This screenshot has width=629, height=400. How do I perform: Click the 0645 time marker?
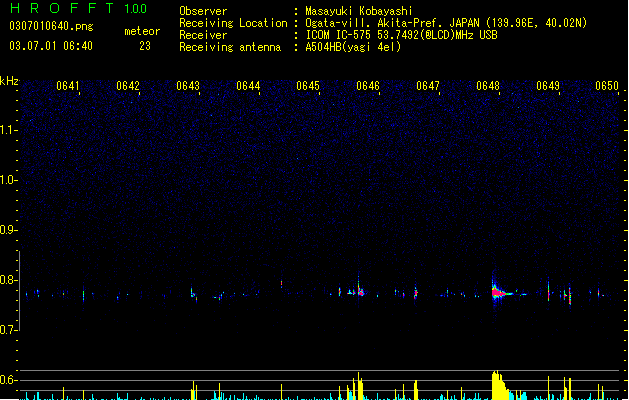coord(308,86)
